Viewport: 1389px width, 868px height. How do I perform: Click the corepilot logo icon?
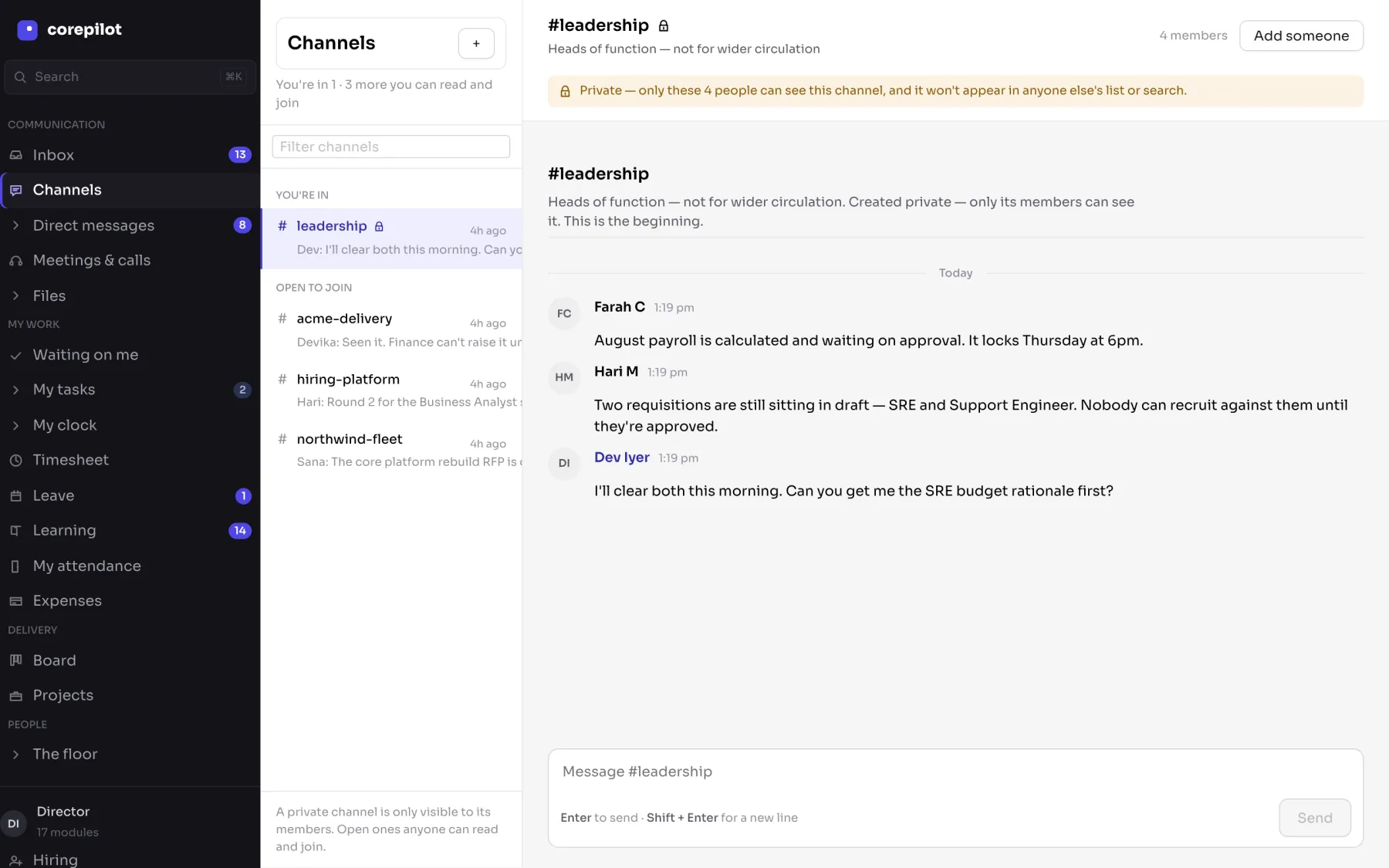click(27, 30)
